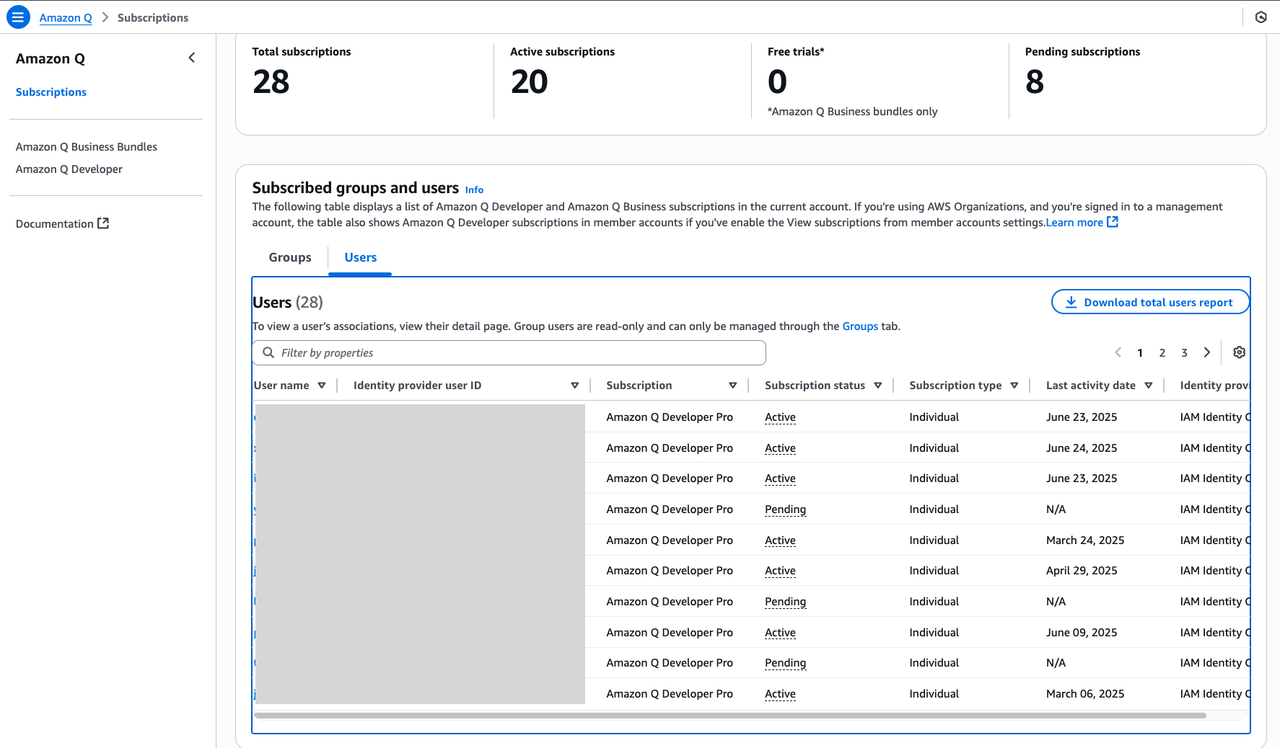1280x748 pixels.
Task: Open the hamburger navigation menu
Action: pos(18,17)
